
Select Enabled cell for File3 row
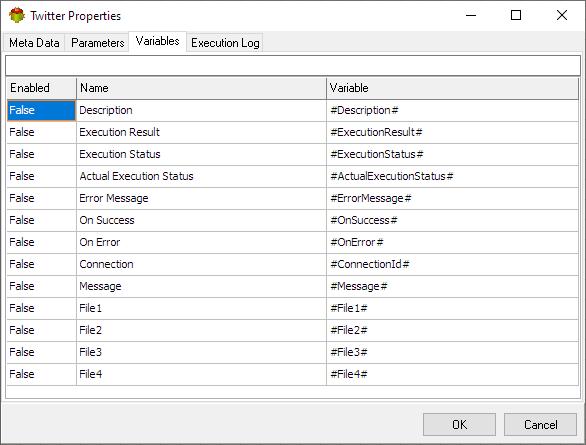[x=41, y=352]
